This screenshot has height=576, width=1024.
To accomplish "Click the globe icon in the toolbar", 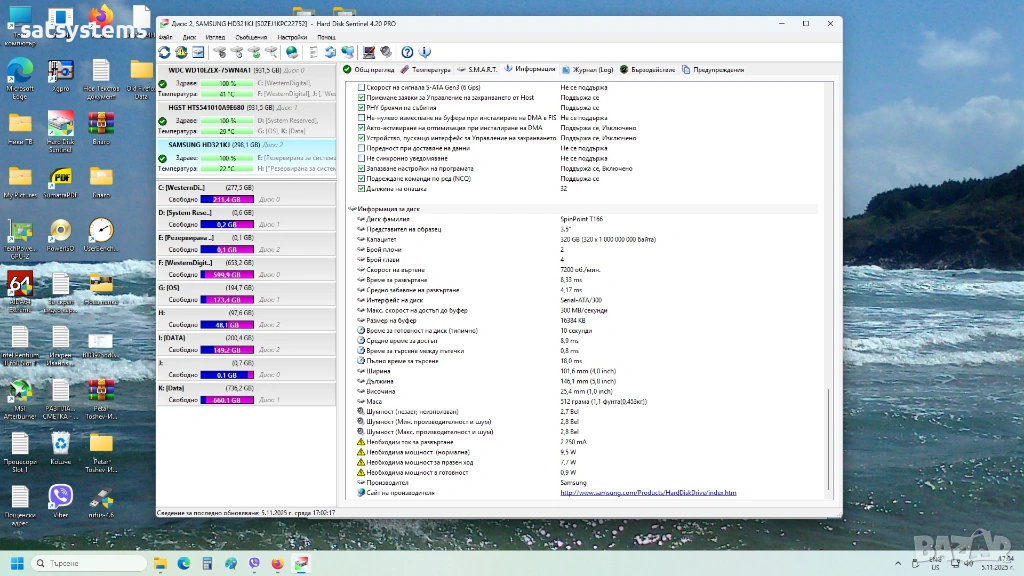I will [x=291, y=52].
